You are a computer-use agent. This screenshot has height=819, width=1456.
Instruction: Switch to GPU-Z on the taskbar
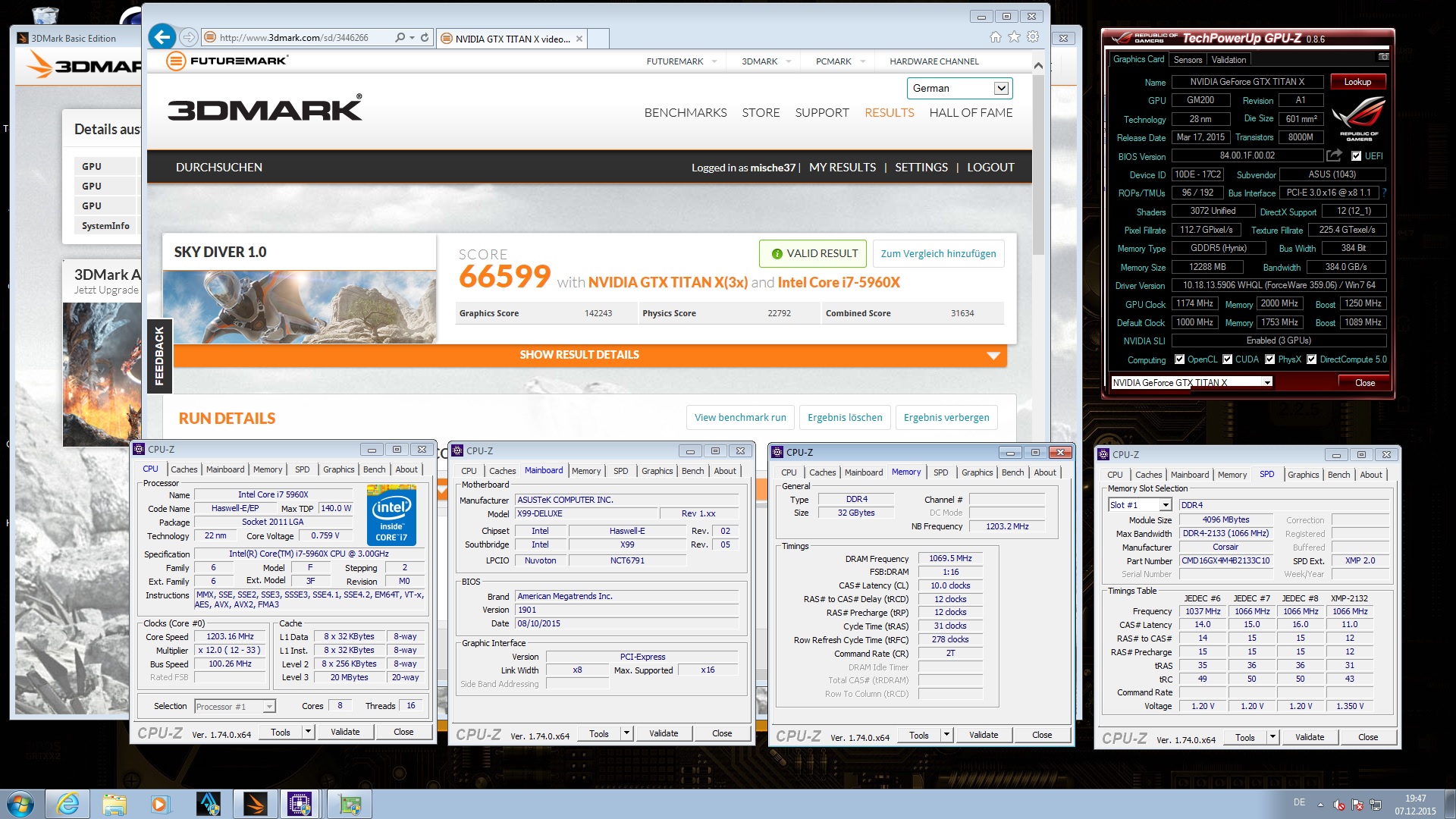(349, 804)
